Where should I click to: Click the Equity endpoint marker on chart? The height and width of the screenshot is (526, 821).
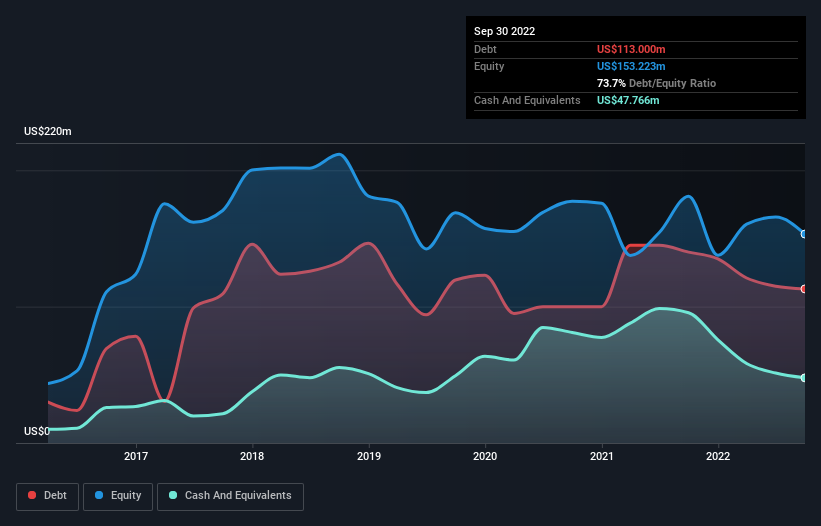[x=804, y=234]
